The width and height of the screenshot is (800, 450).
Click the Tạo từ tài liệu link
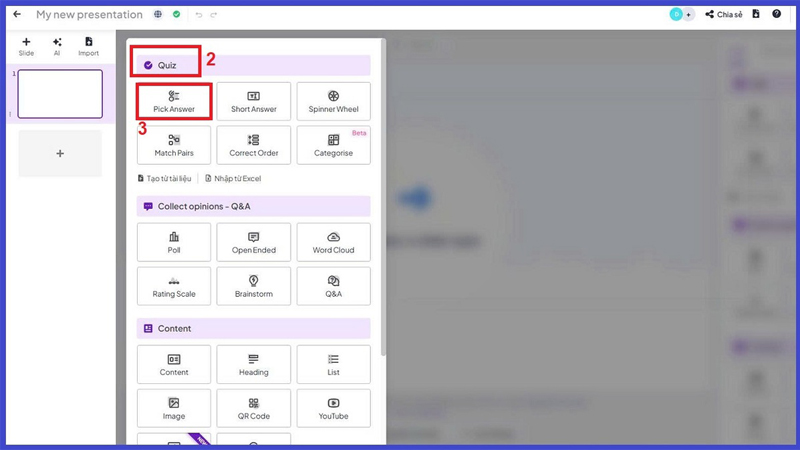tap(165, 178)
